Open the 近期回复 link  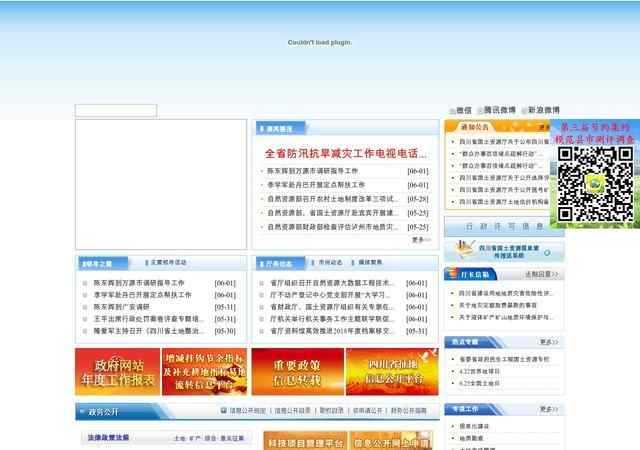541,274
